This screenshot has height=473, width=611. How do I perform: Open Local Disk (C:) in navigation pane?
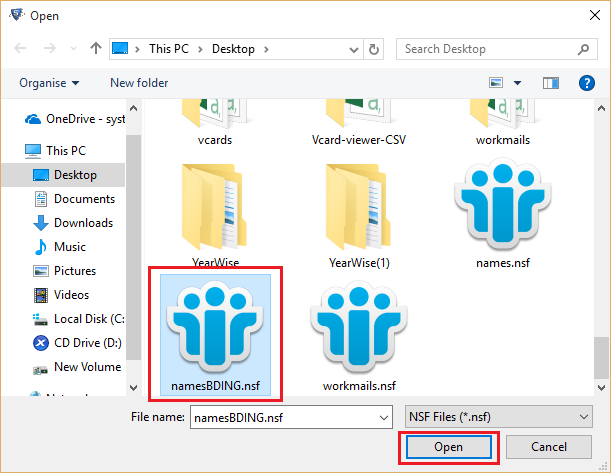tap(79, 319)
